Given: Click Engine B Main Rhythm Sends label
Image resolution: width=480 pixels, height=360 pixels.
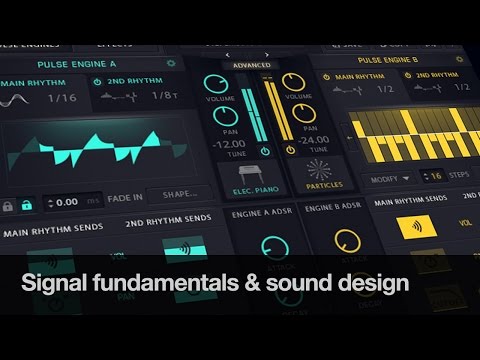Looking at the screenshot, I should click(410, 201).
